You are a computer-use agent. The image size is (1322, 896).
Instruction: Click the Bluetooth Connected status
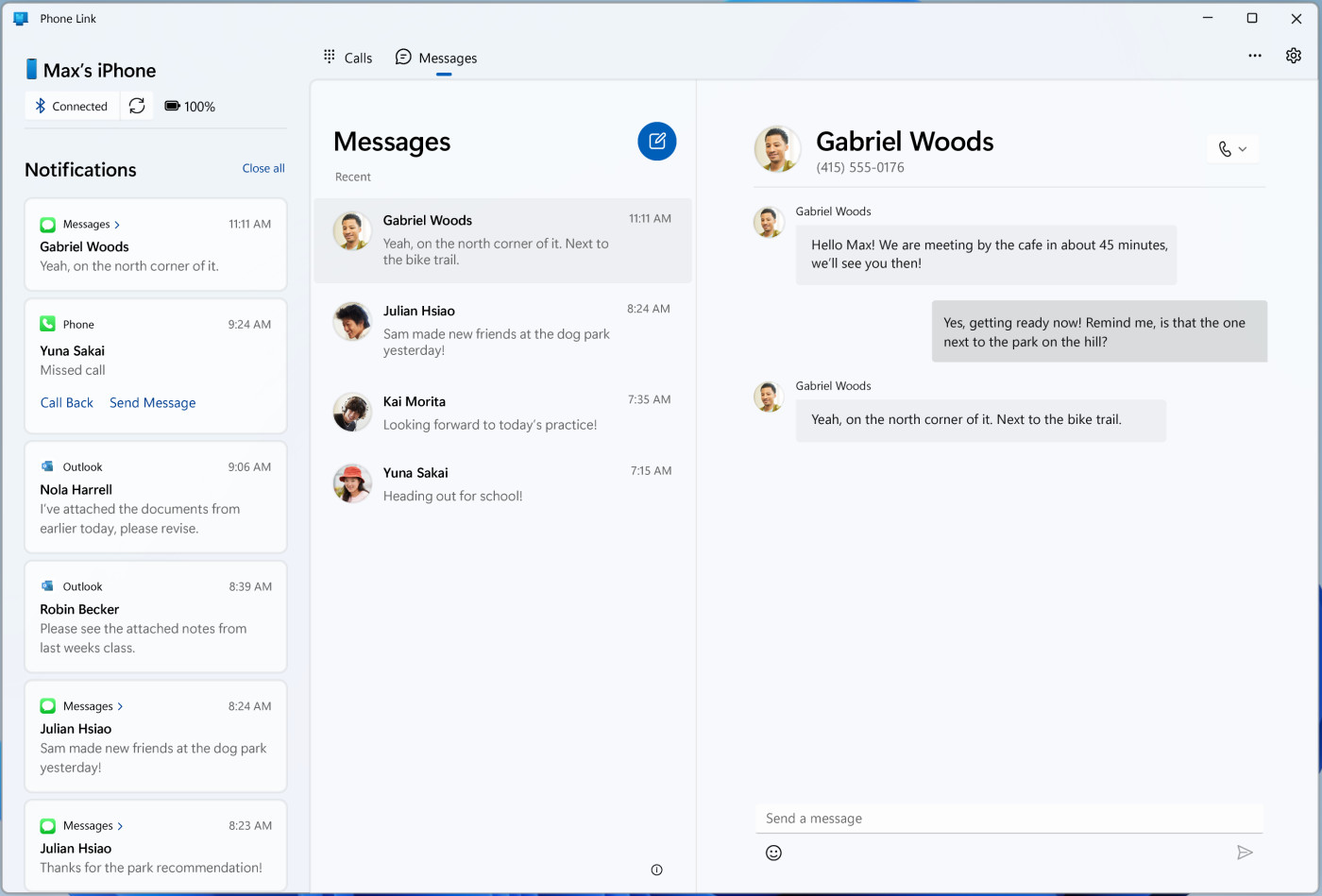(72, 107)
